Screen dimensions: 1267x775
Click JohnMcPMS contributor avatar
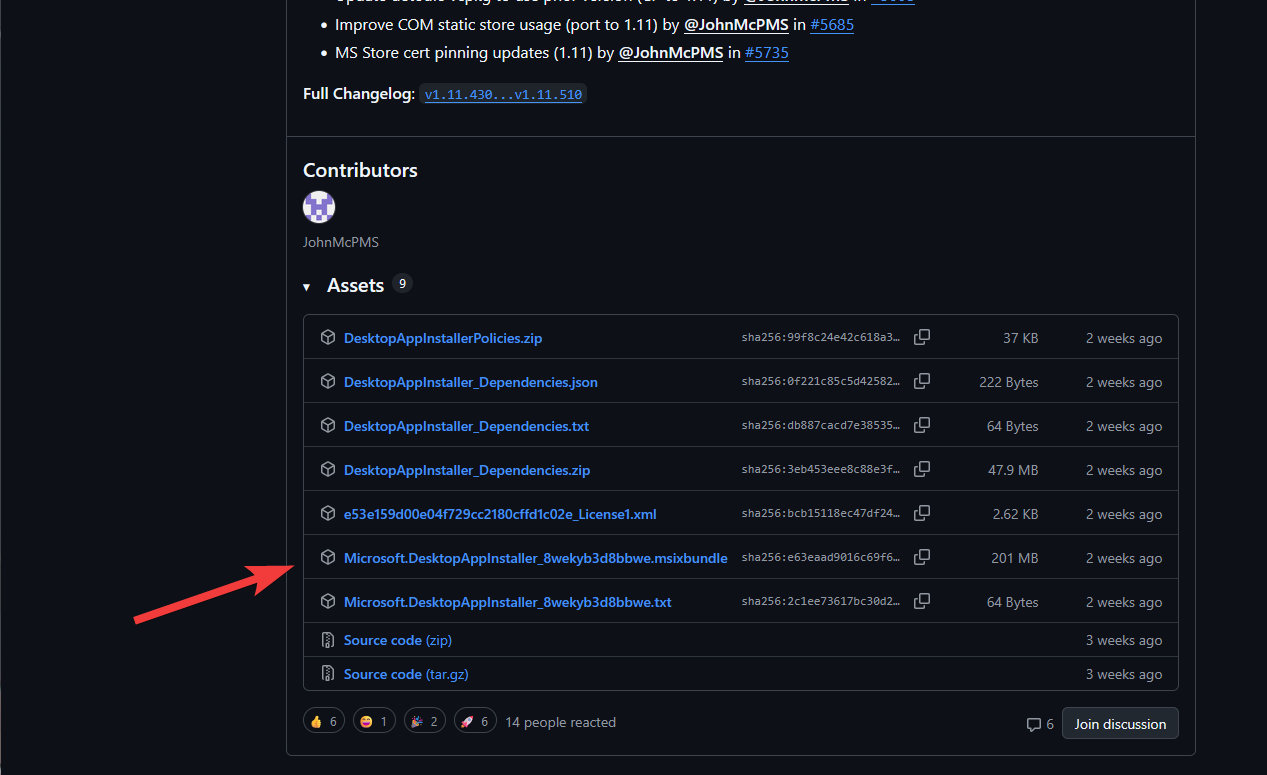pos(319,208)
